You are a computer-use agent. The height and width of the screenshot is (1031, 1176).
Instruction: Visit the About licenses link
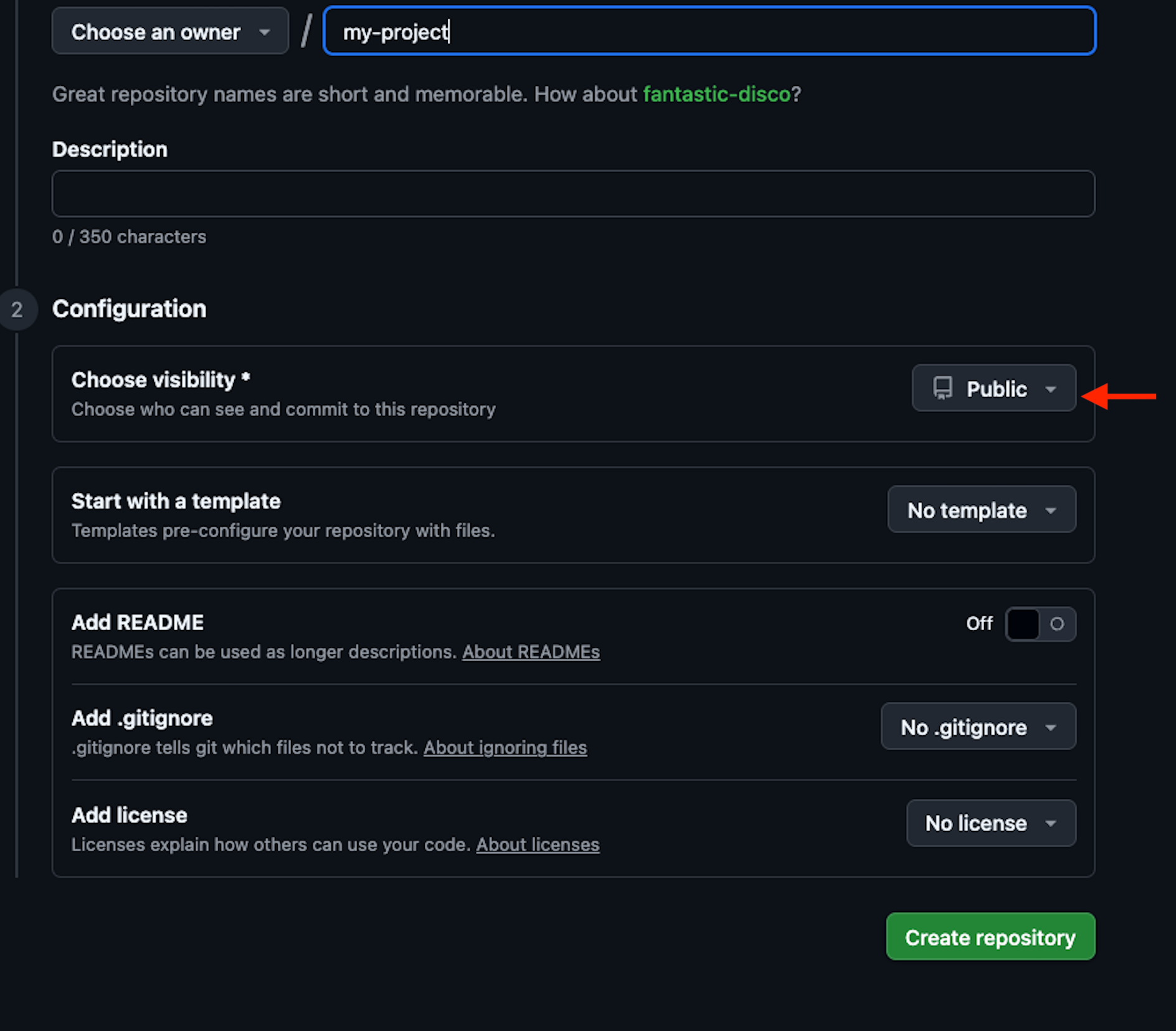coord(538,845)
